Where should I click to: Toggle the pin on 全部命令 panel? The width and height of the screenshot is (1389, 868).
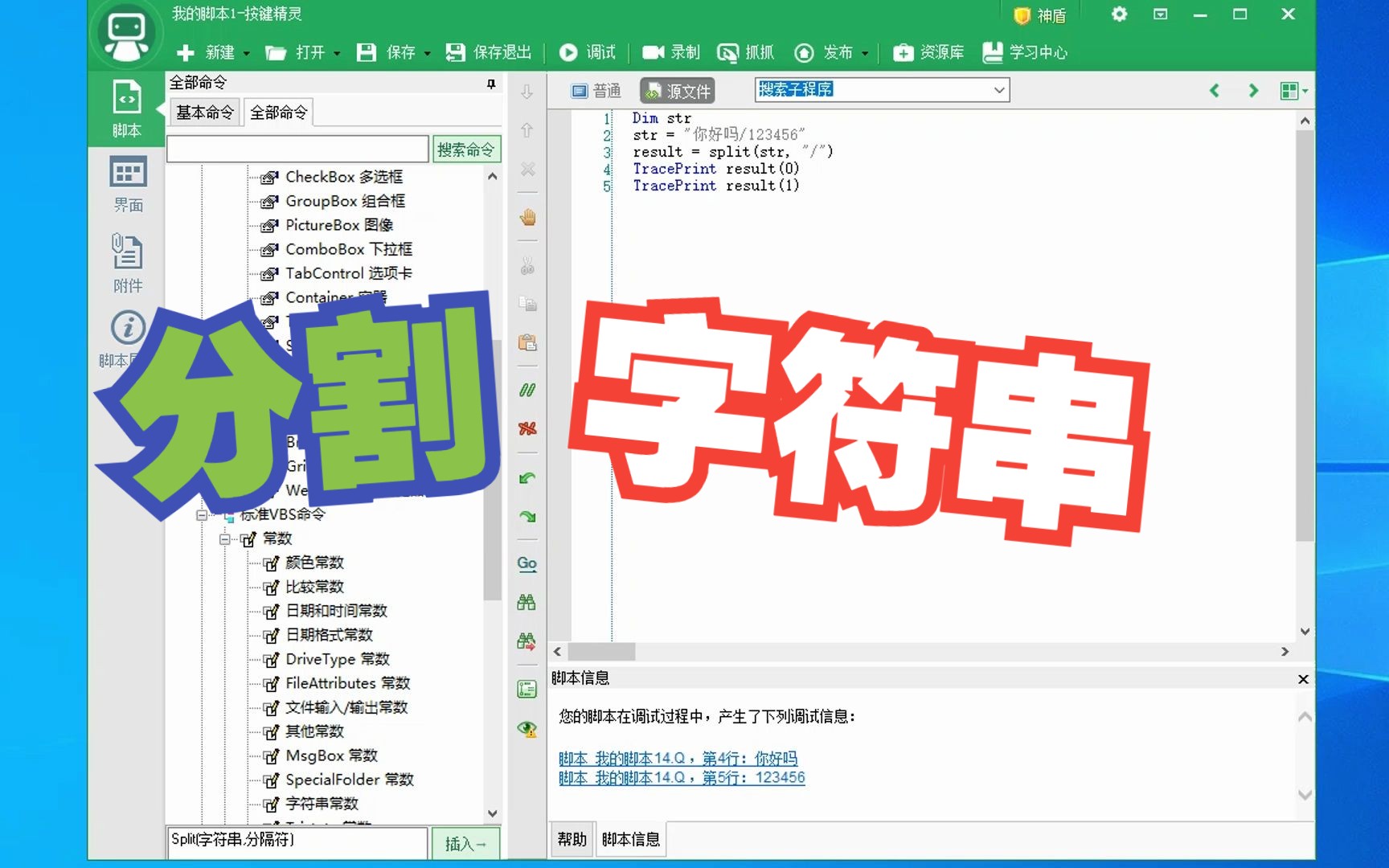pos(491,83)
